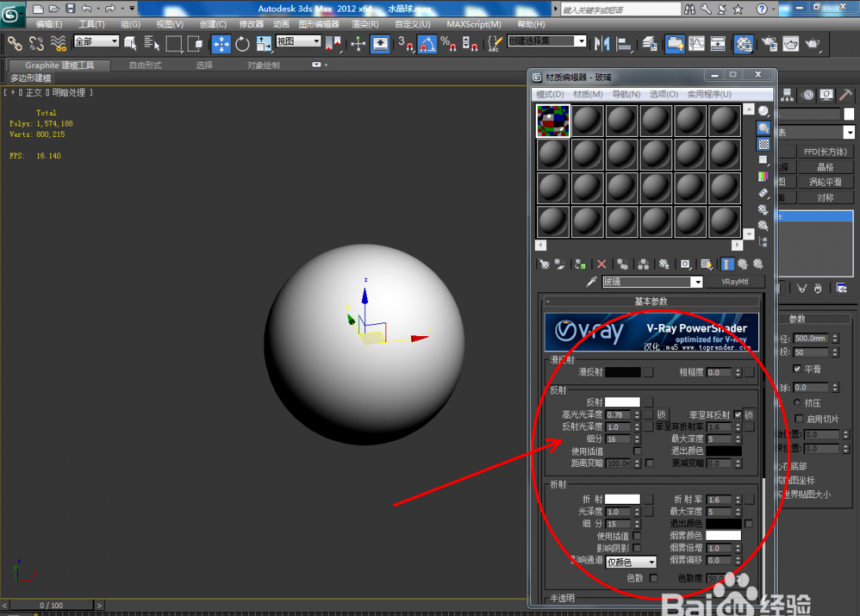Viewport: 860px width, 616px height.
Task: Enable the 色散 checkbox
Action: [x=653, y=578]
